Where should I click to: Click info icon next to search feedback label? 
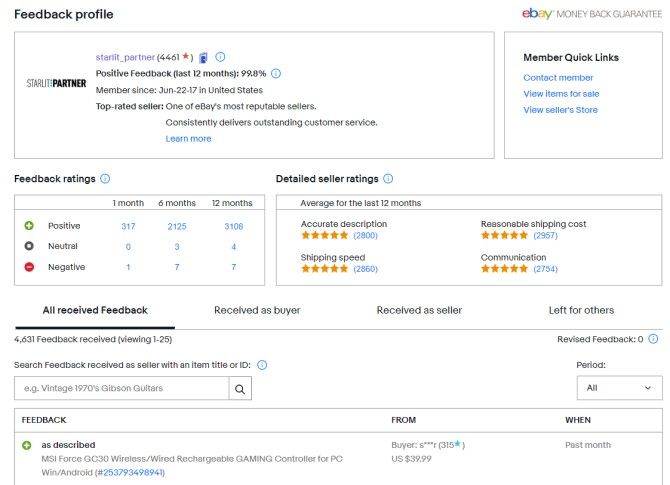coord(262,365)
